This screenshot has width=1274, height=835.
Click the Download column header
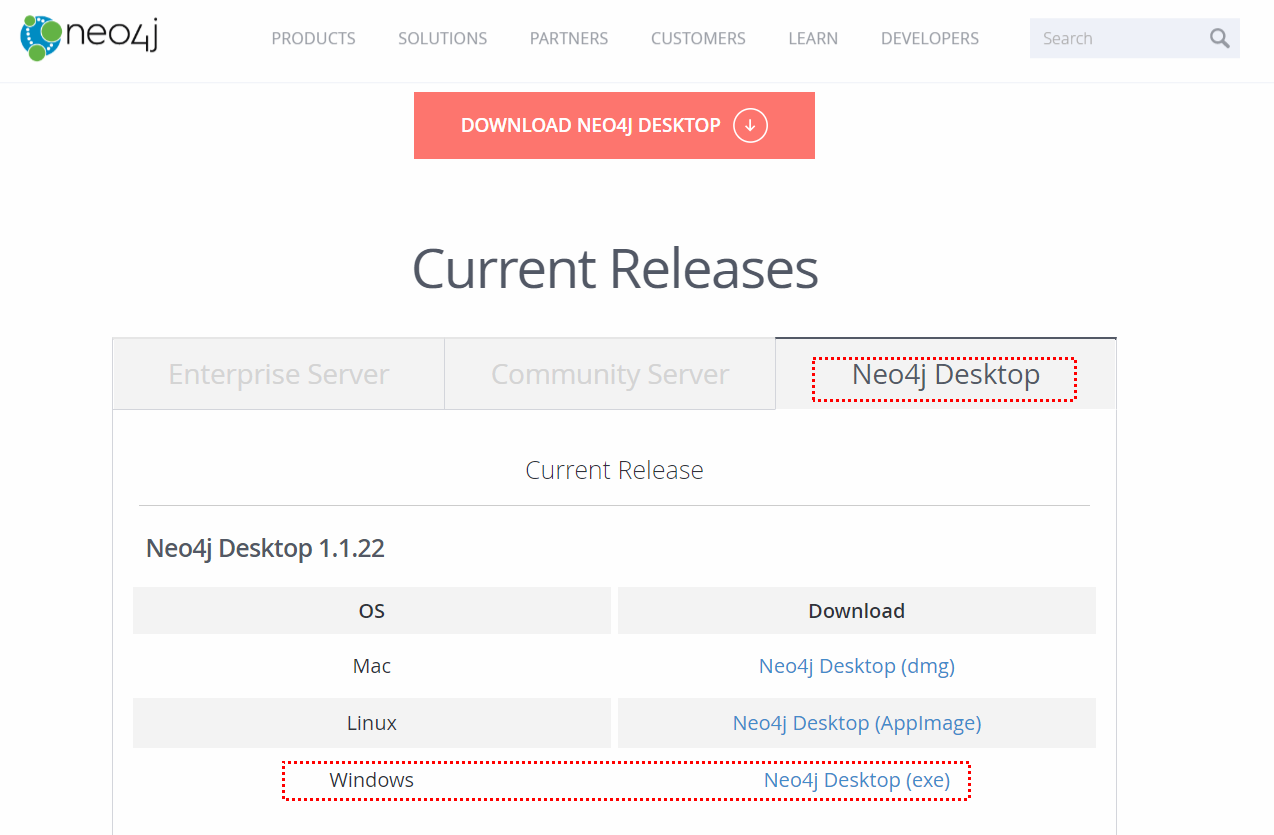point(856,610)
